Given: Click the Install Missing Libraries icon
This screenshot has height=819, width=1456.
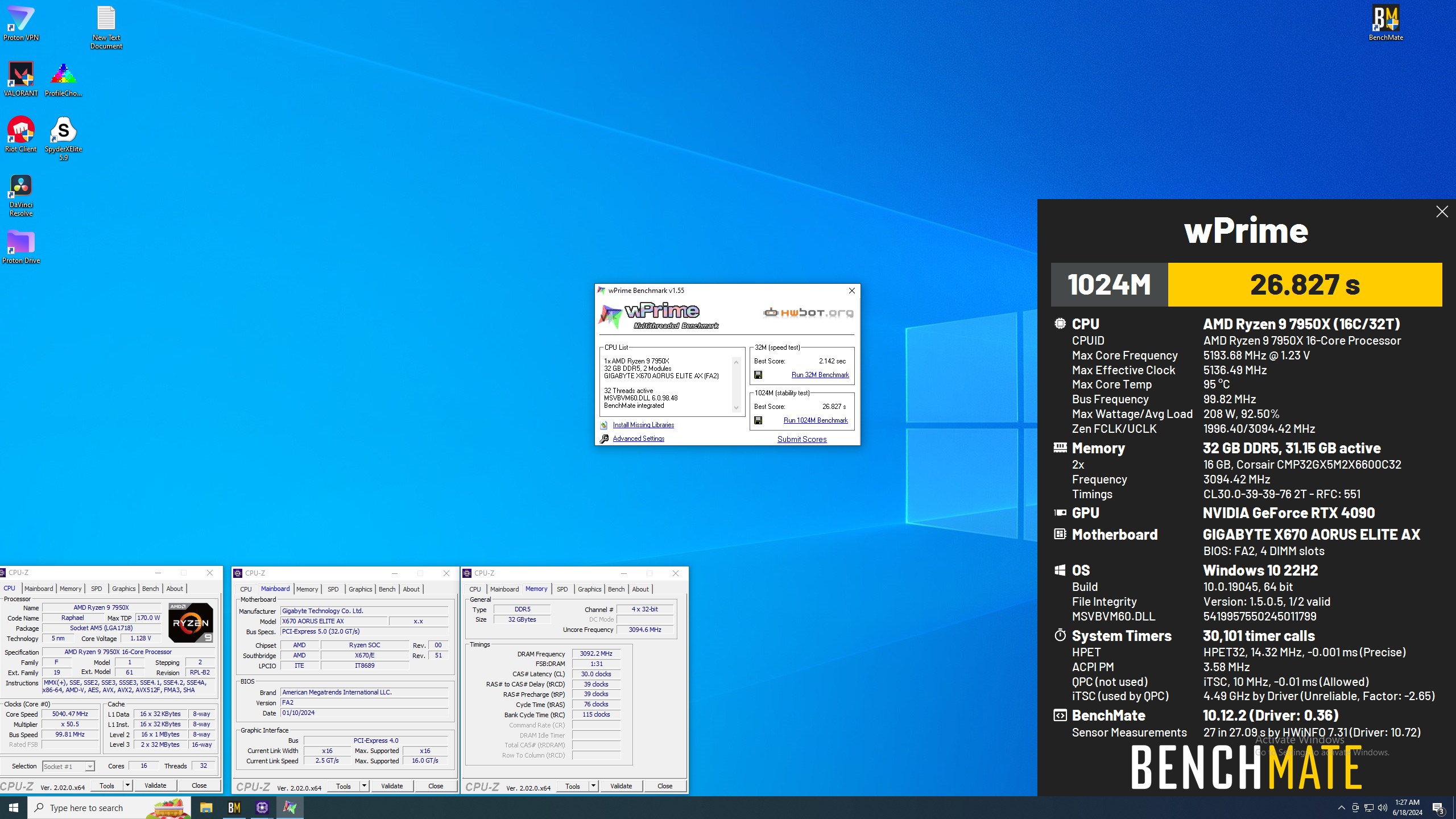Looking at the screenshot, I should point(604,425).
